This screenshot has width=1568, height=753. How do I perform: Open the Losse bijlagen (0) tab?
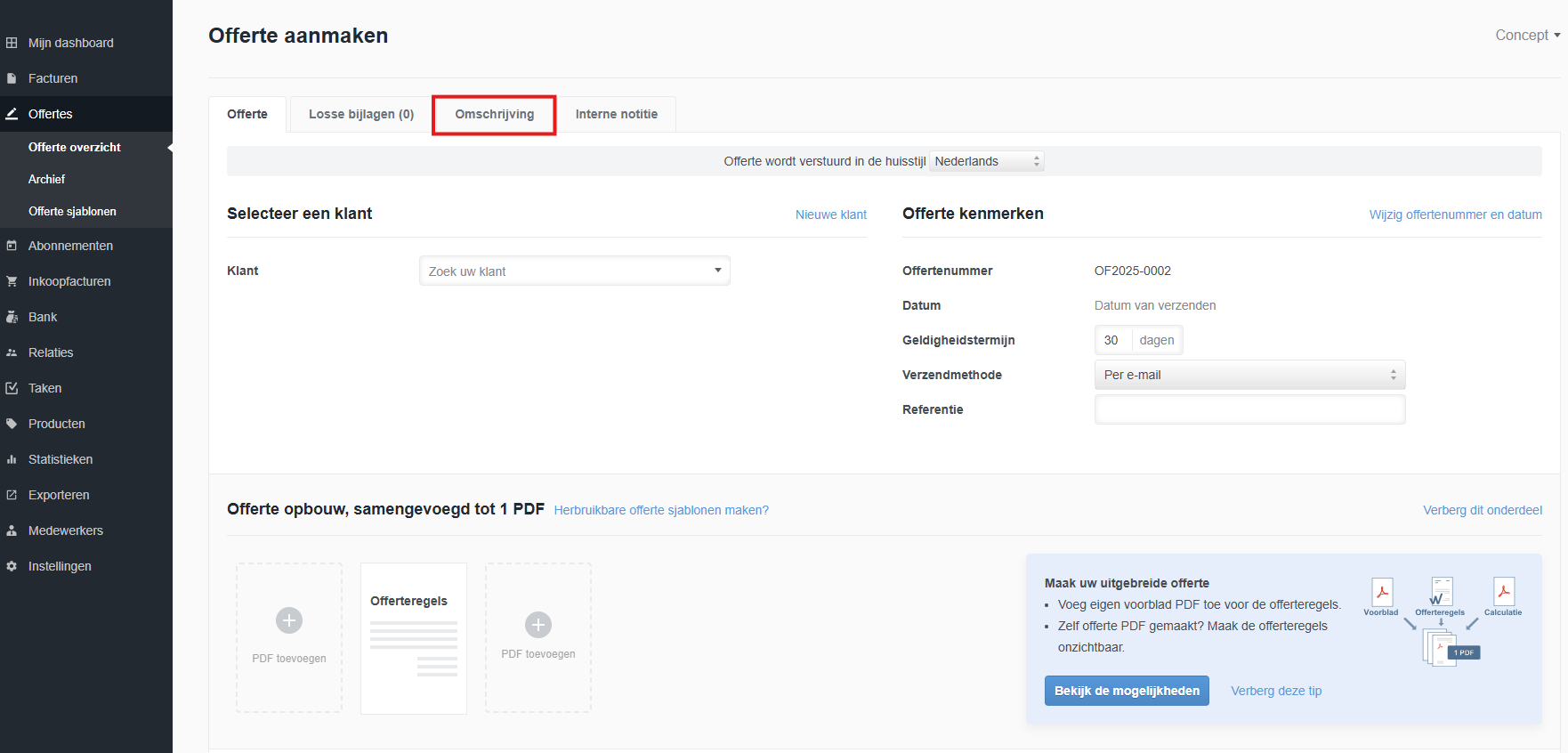point(361,115)
